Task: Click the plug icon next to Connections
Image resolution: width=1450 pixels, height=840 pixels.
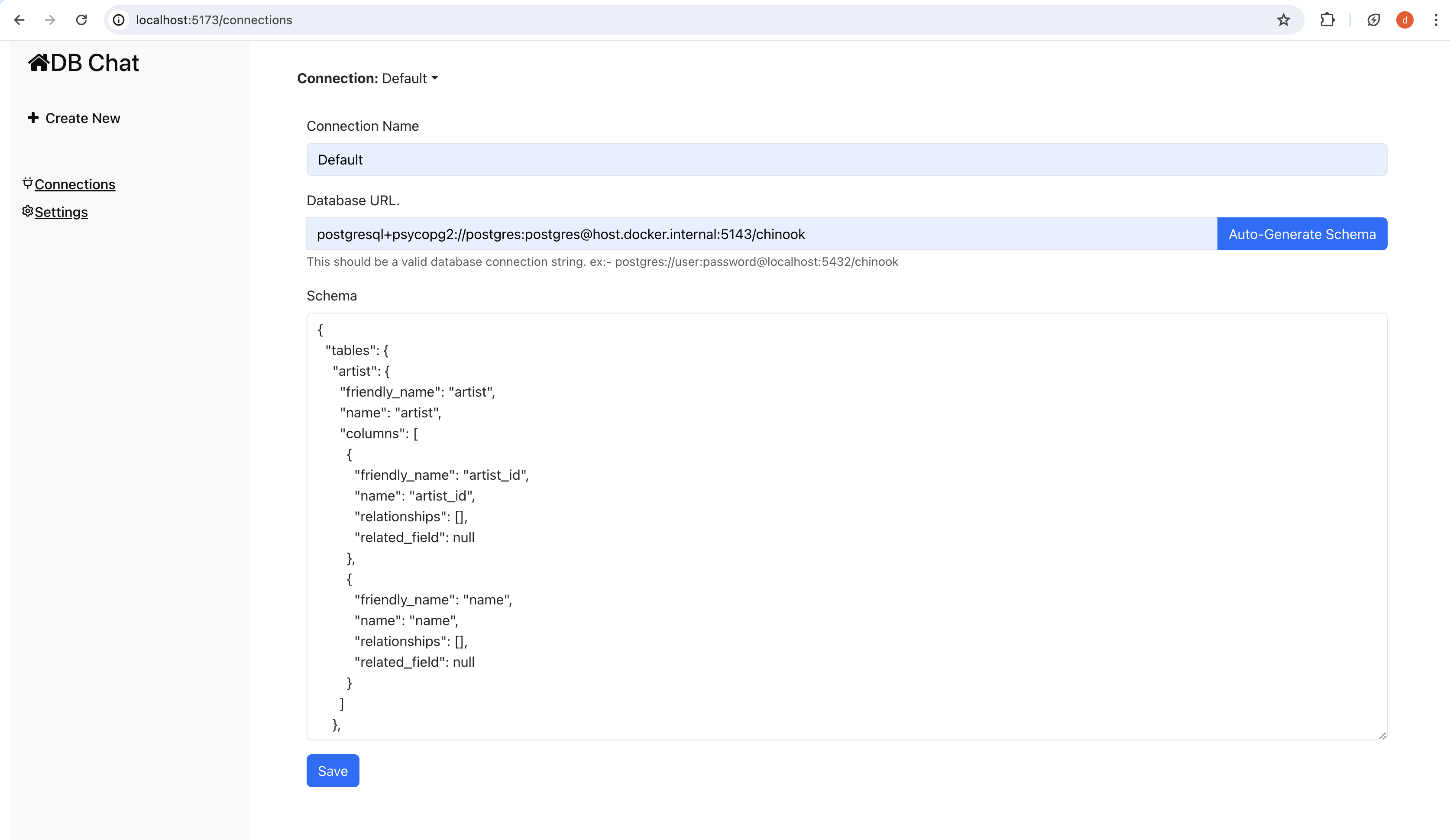Action: click(27, 184)
